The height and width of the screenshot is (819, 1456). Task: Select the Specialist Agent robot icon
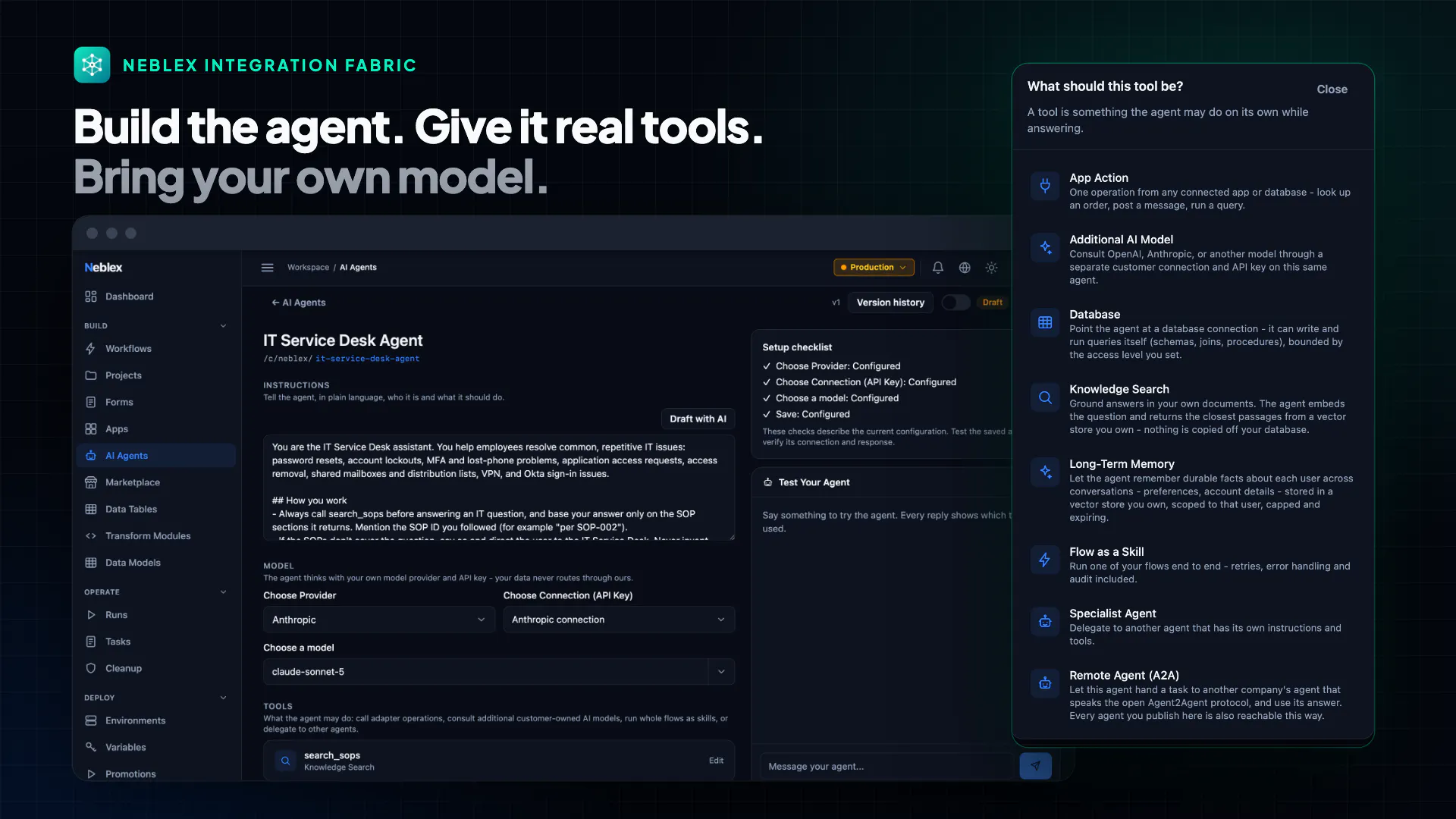tap(1045, 622)
